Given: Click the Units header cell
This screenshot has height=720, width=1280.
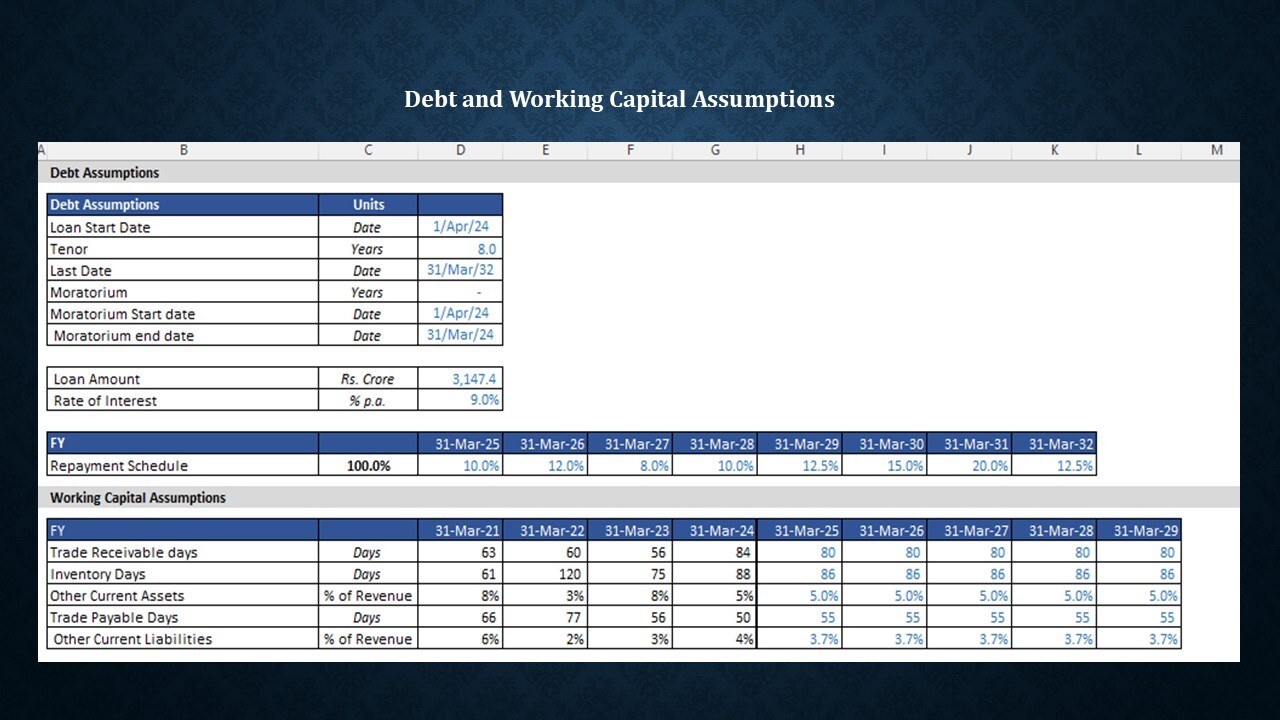Looking at the screenshot, I should [x=368, y=204].
